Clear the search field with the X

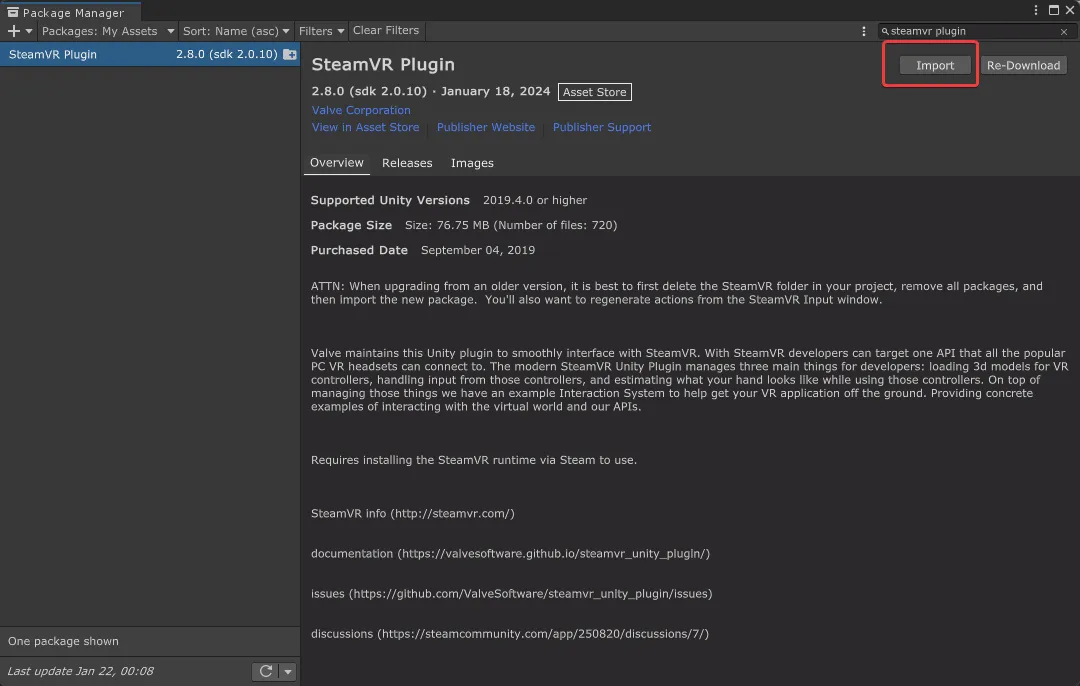point(1064,32)
